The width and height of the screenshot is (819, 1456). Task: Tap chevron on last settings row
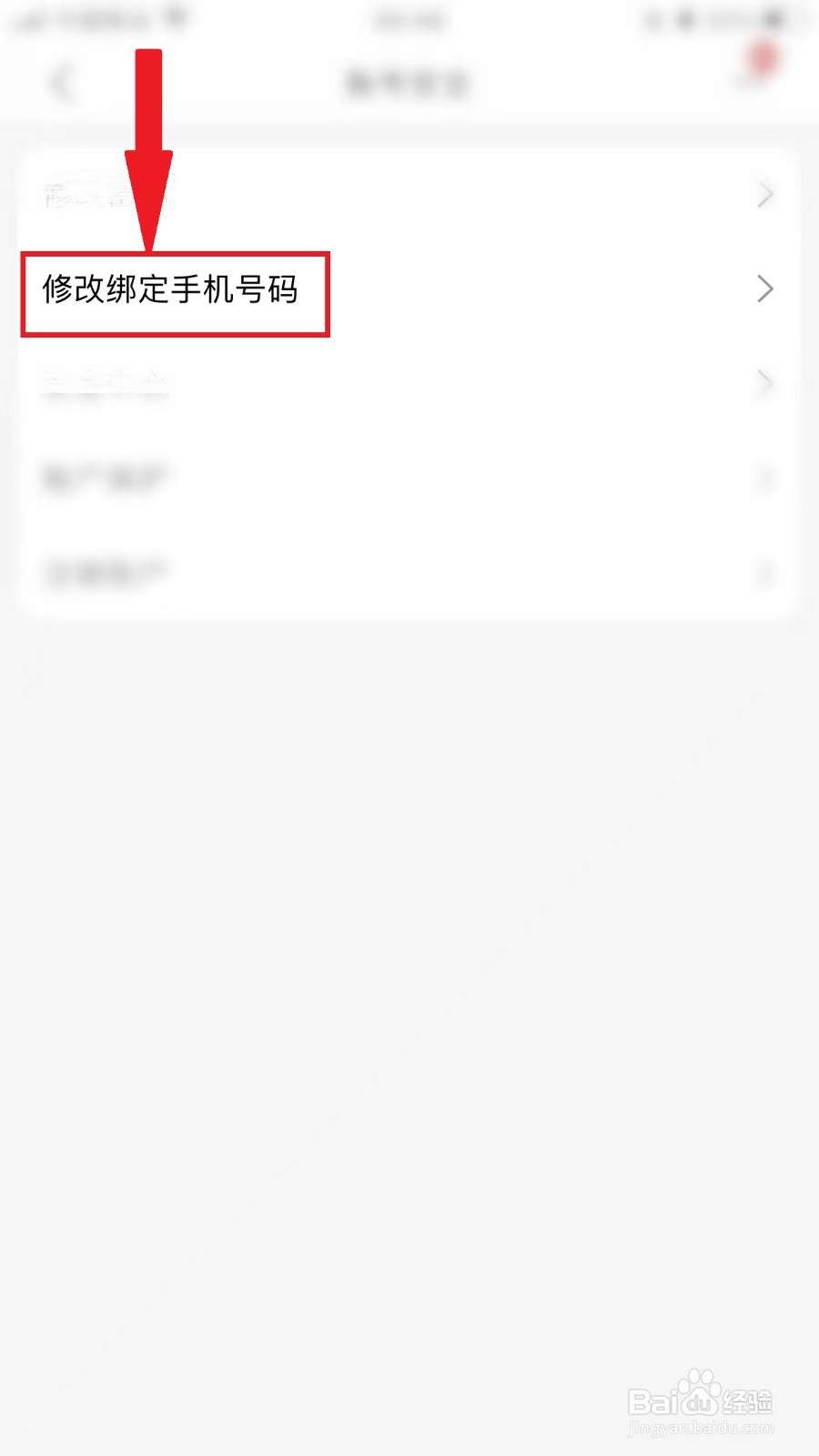tap(765, 573)
